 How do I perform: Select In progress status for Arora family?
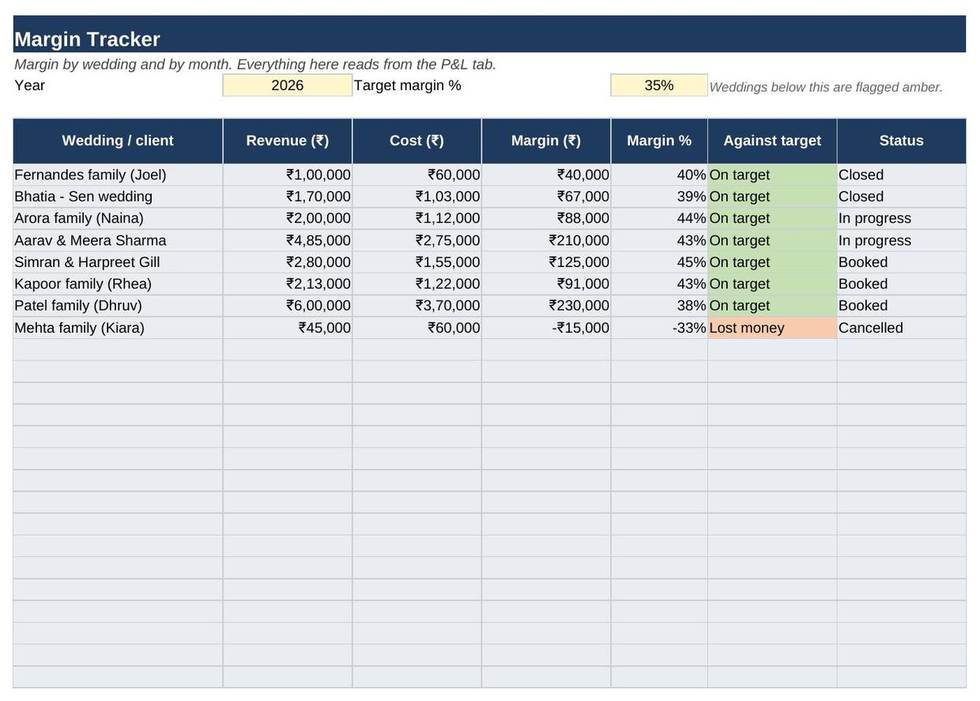(x=901, y=219)
